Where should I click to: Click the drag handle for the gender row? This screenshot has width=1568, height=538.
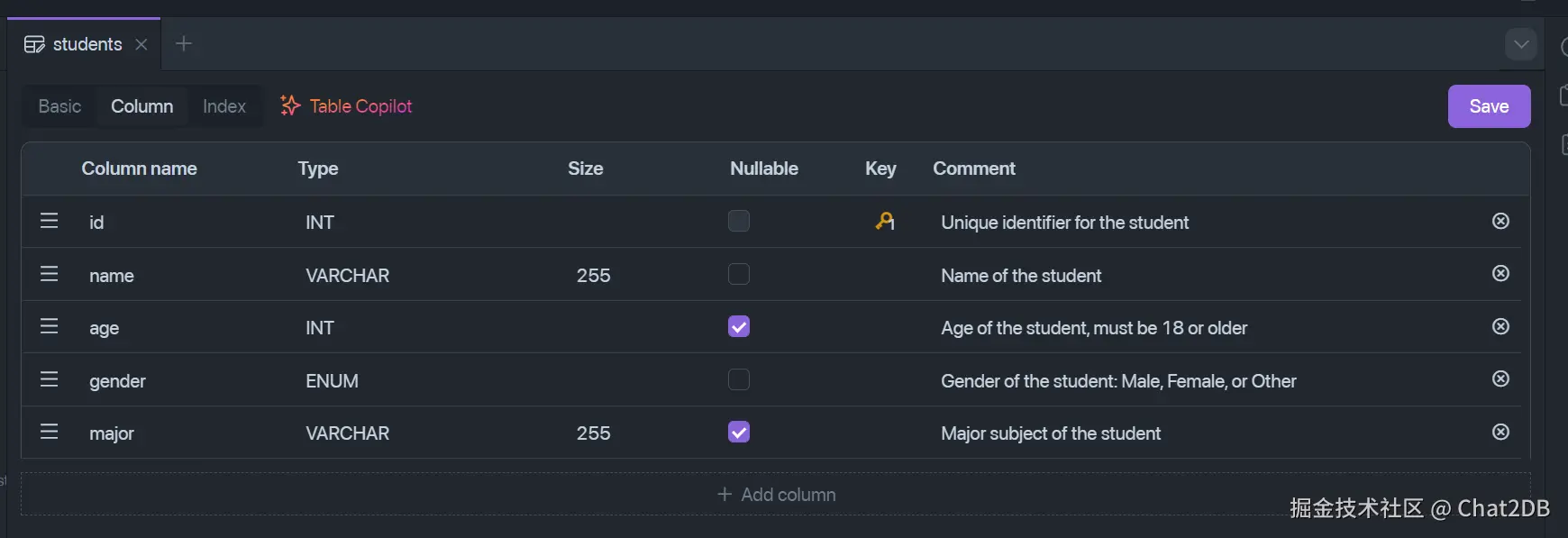click(x=50, y=379)
